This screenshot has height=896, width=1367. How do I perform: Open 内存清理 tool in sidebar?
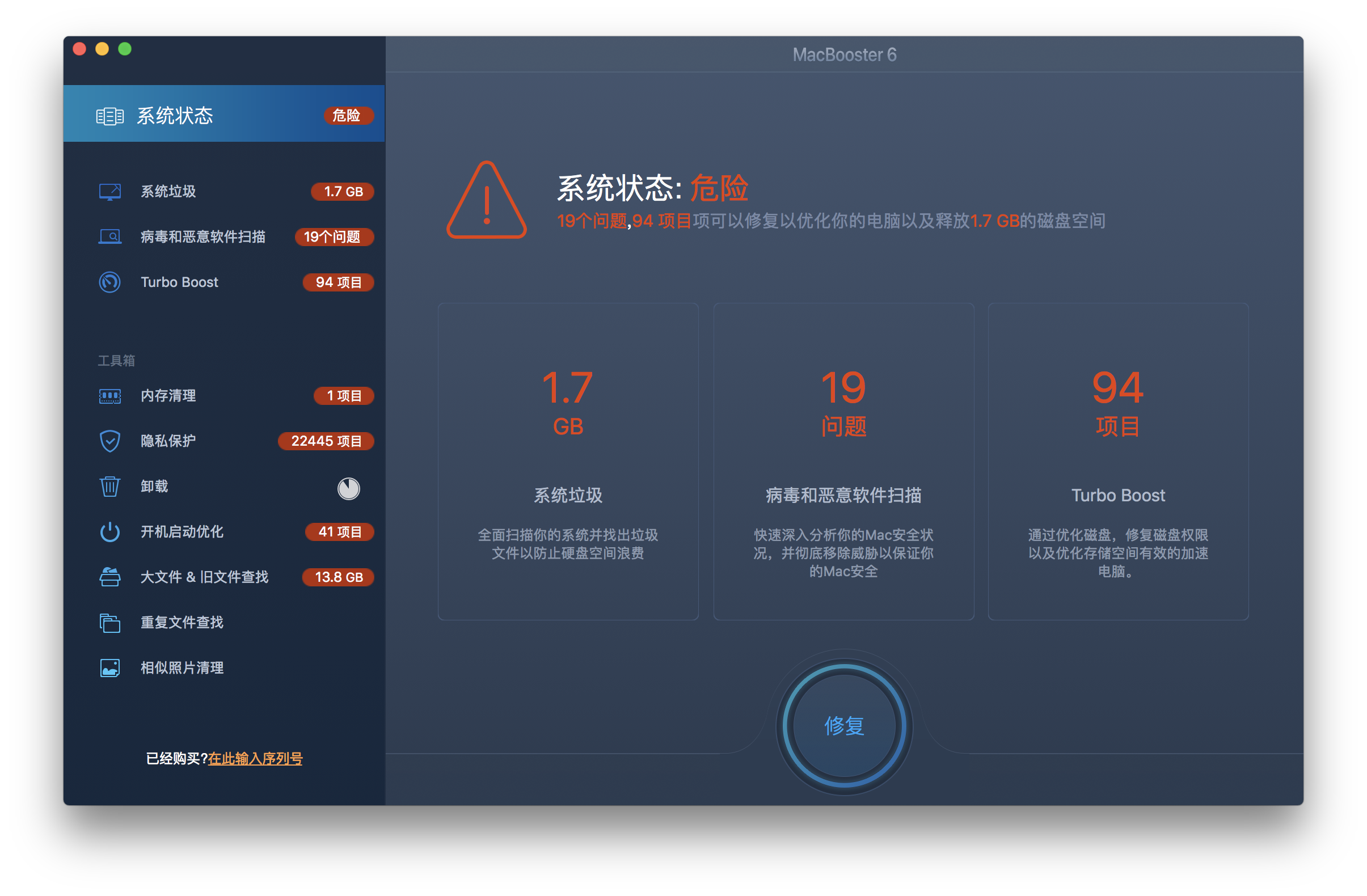click(224, 396)
